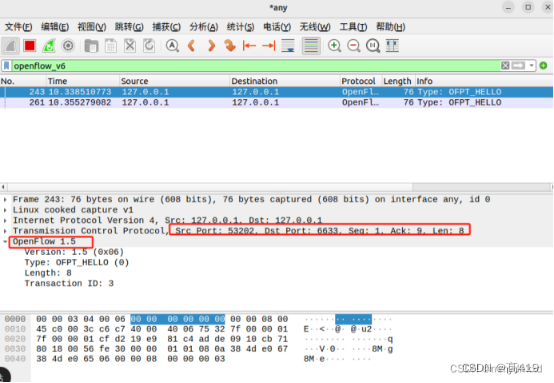
Task: Open the display filter history dropdown
Action: 531,66
